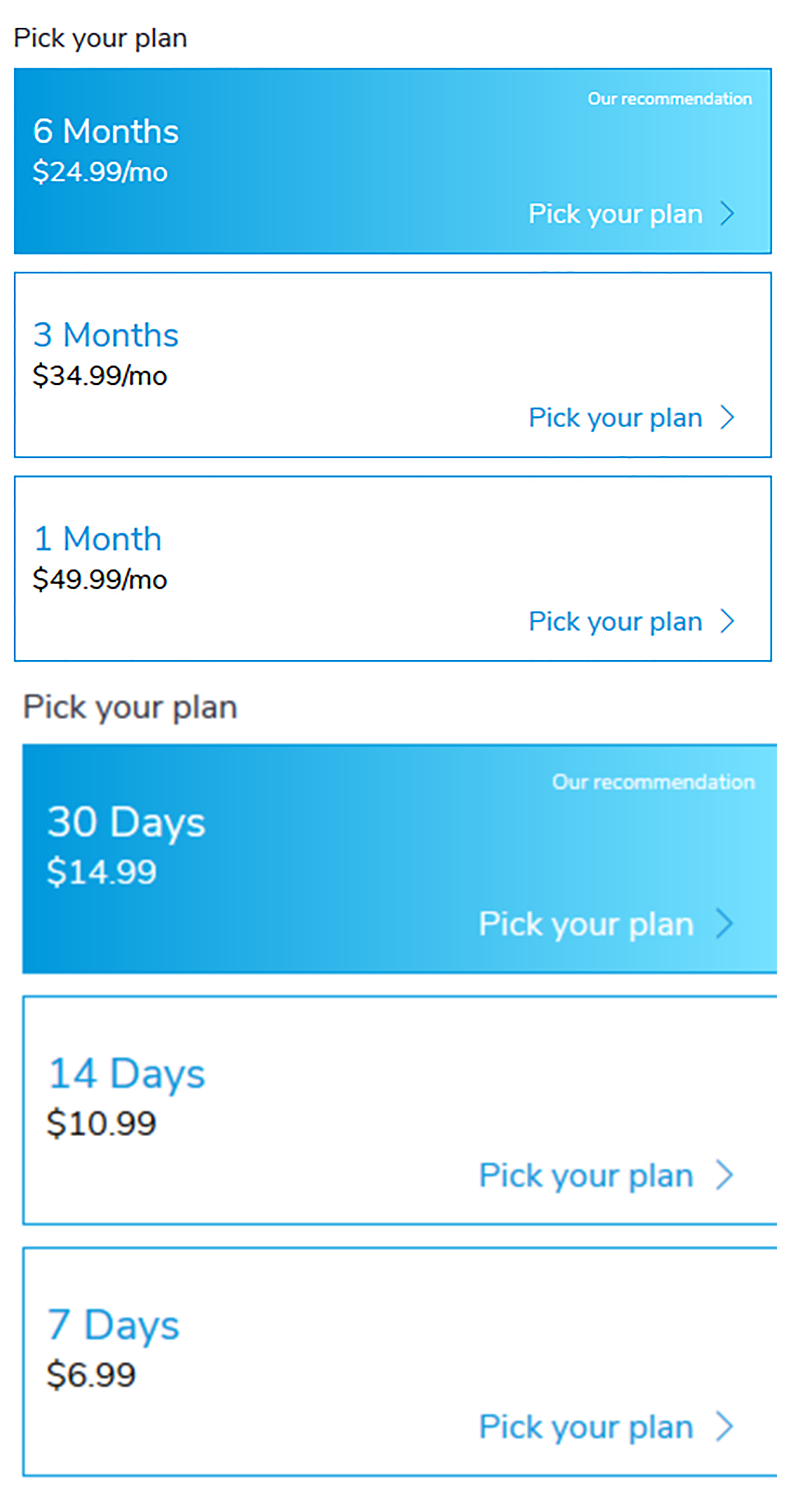Click the $14.99 price on 30 Days card
Viewport: 793px width, 1512px height.
point(102,871)
